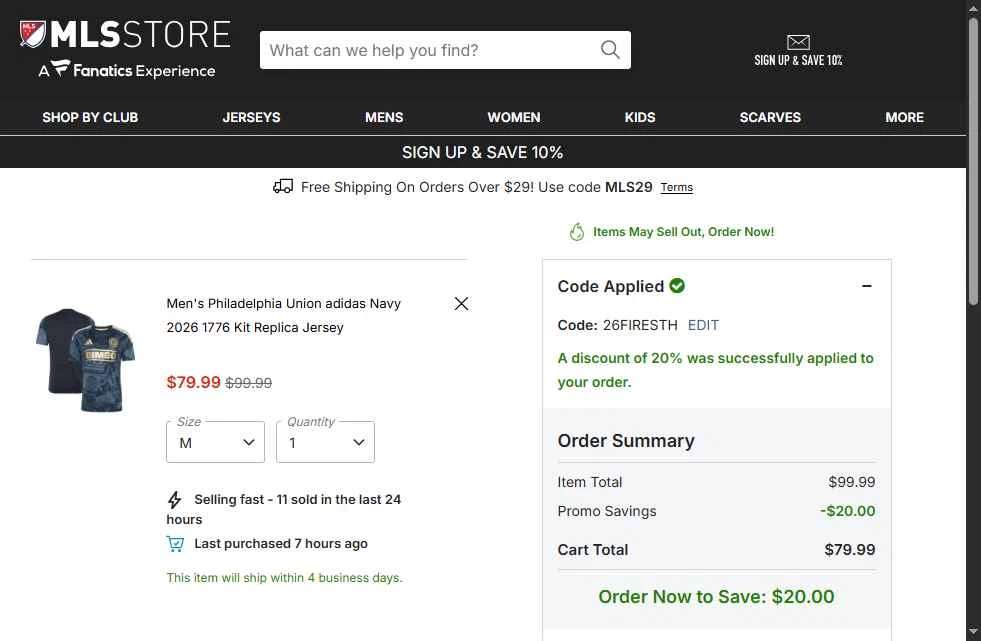981x641 pixels.
Task: Click the Items May Sell Out text
Action: point(683,232)
